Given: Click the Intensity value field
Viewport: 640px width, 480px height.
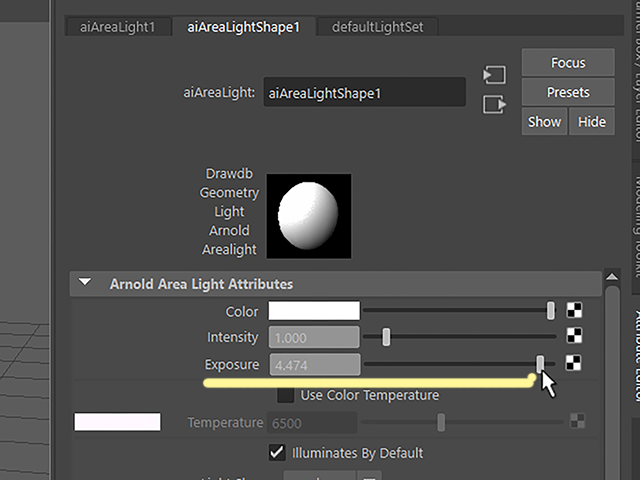Looking at the screenshot, I should (314, 337).
